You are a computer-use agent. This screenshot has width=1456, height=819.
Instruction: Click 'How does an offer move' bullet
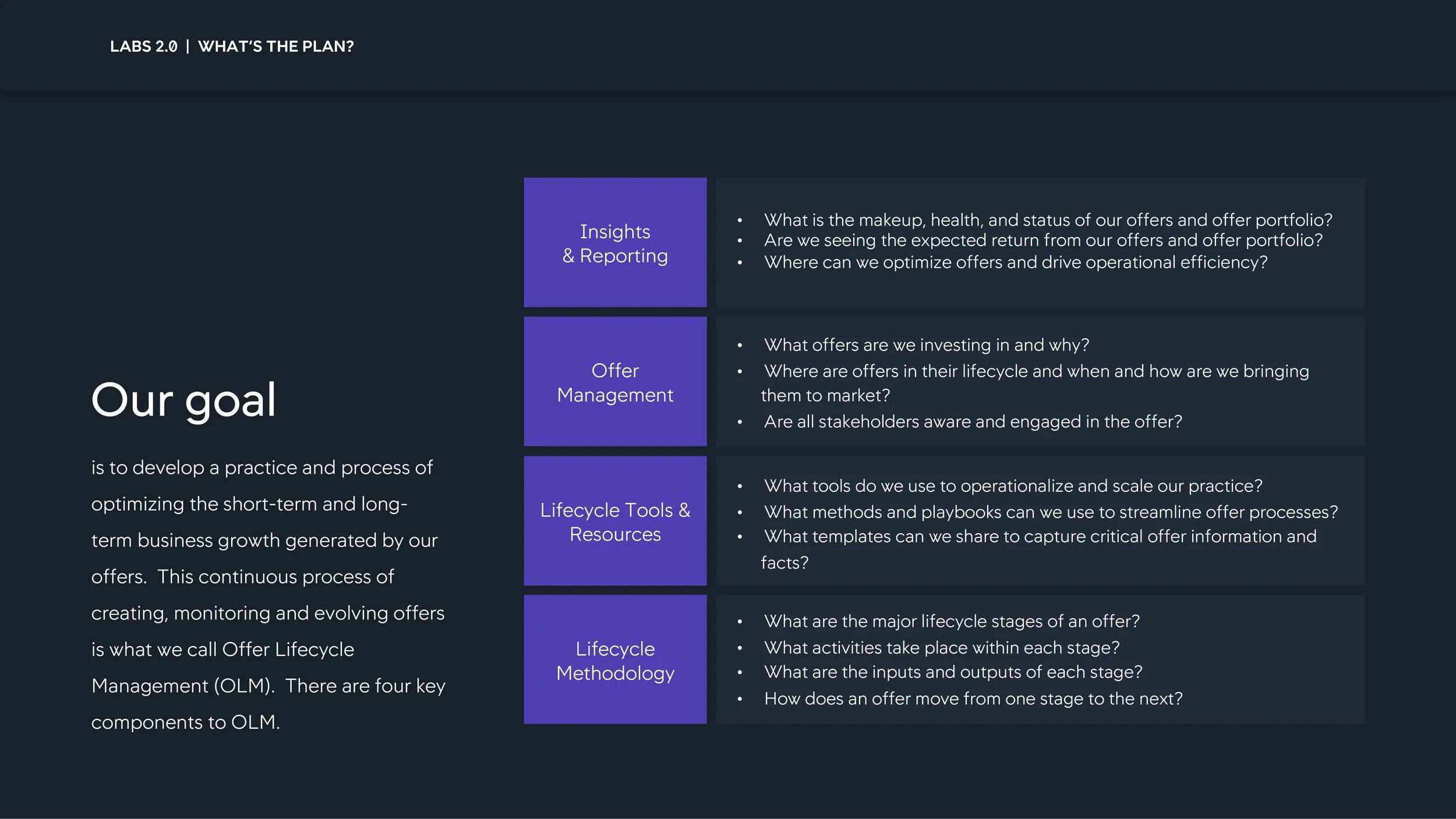click(973, 699)
